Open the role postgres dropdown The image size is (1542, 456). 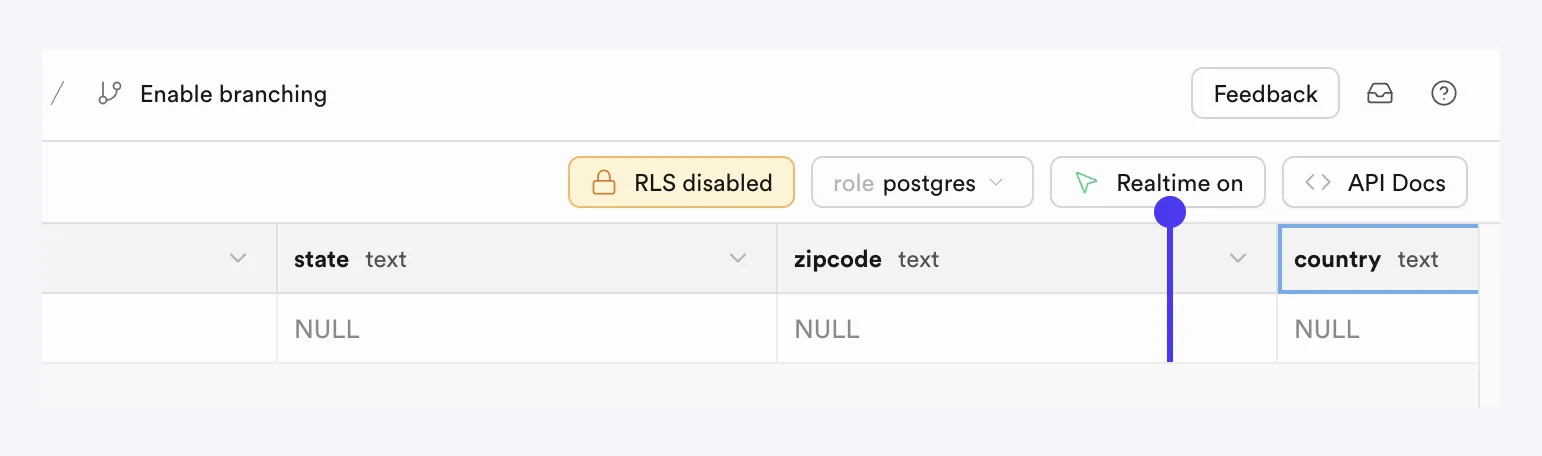[x=922, y=182]
